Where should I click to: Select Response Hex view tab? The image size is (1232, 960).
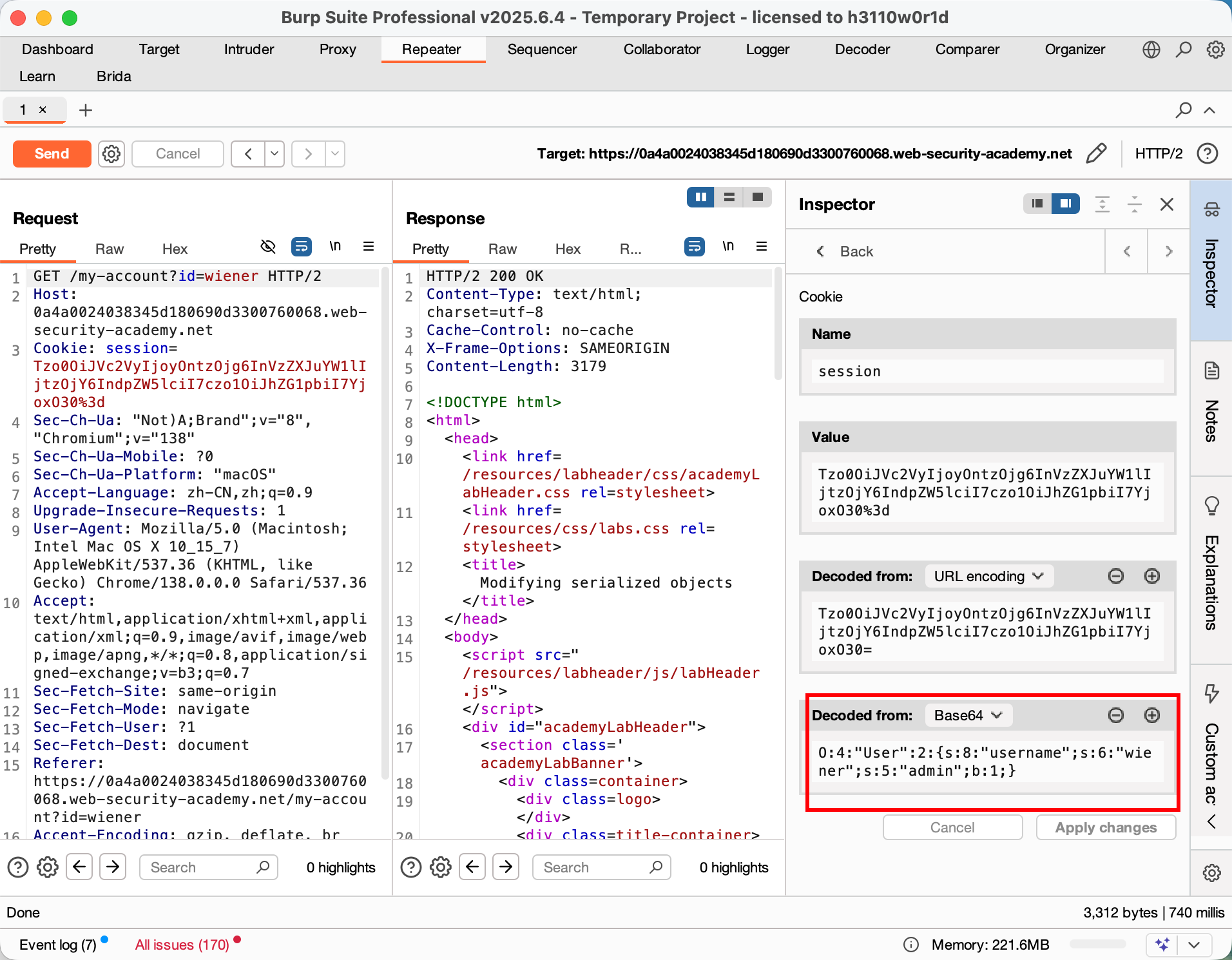click(x=568, y=249)
